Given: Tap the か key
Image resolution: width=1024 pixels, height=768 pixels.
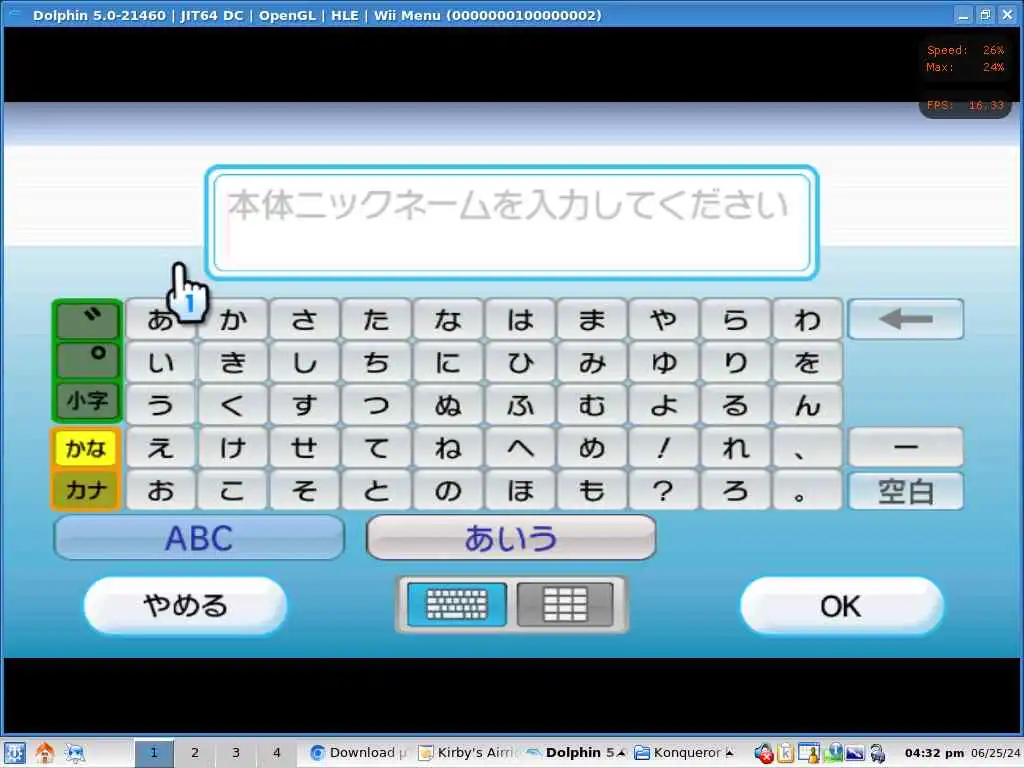Looking at the screenshot, I should click(x=232, y=319).
